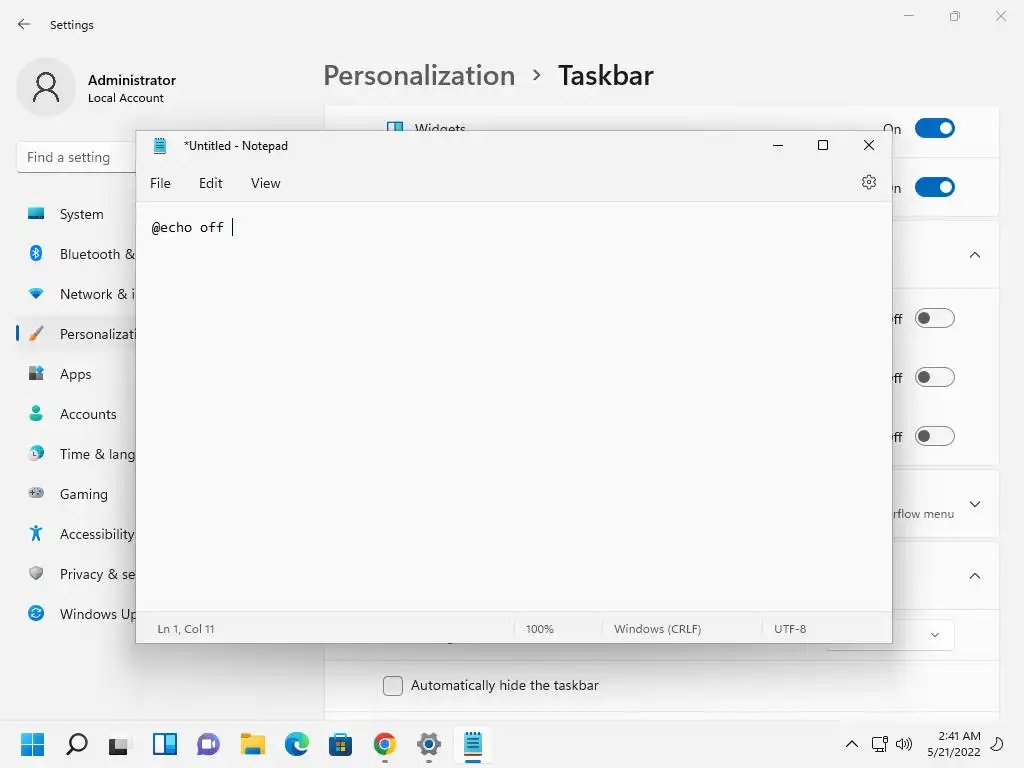Check Automatically hide the taskbar
1024x768 pixels.
coord(392,686)
